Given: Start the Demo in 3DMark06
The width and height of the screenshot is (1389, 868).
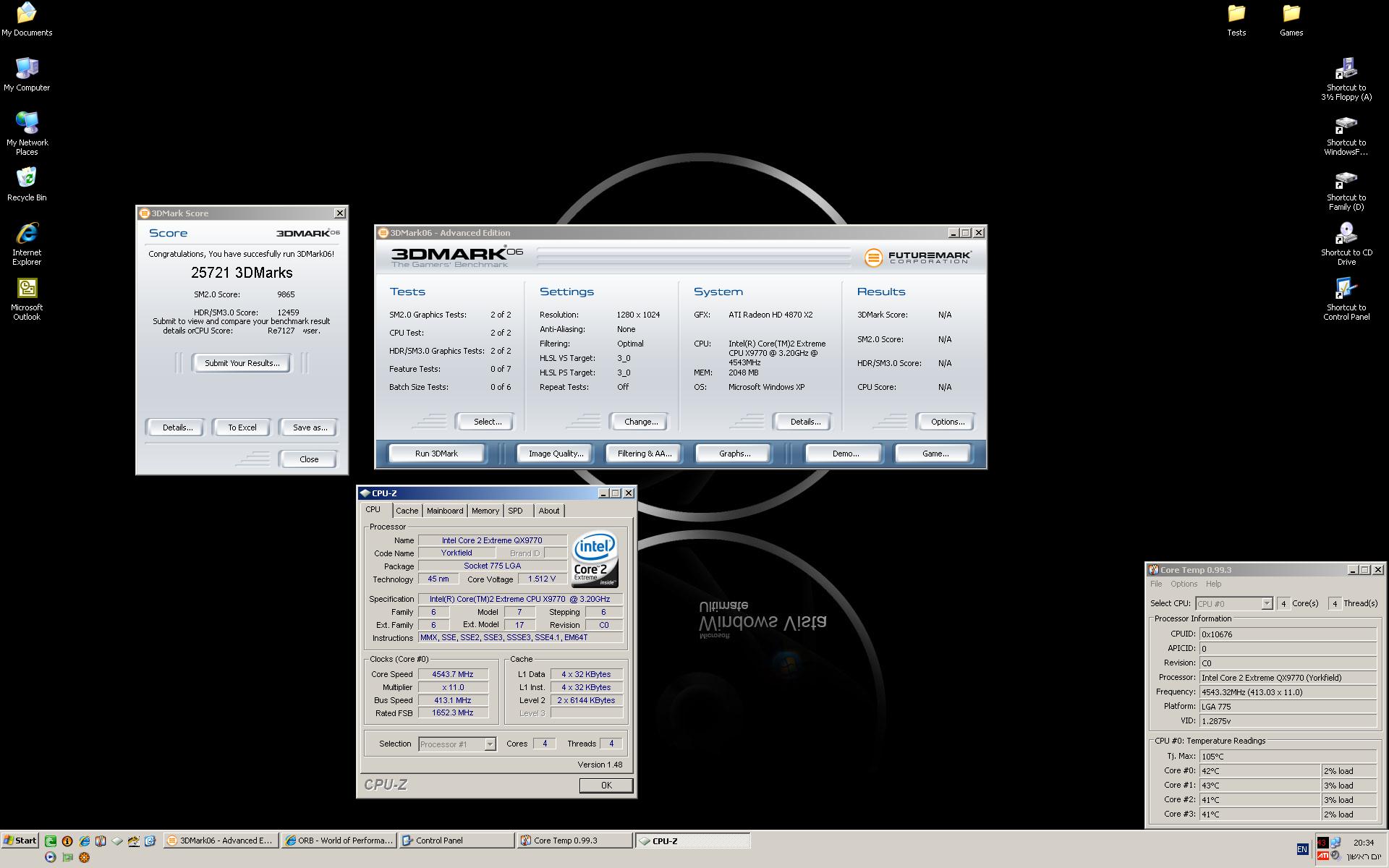Looking at the screenshot, I should pos(845,454).
